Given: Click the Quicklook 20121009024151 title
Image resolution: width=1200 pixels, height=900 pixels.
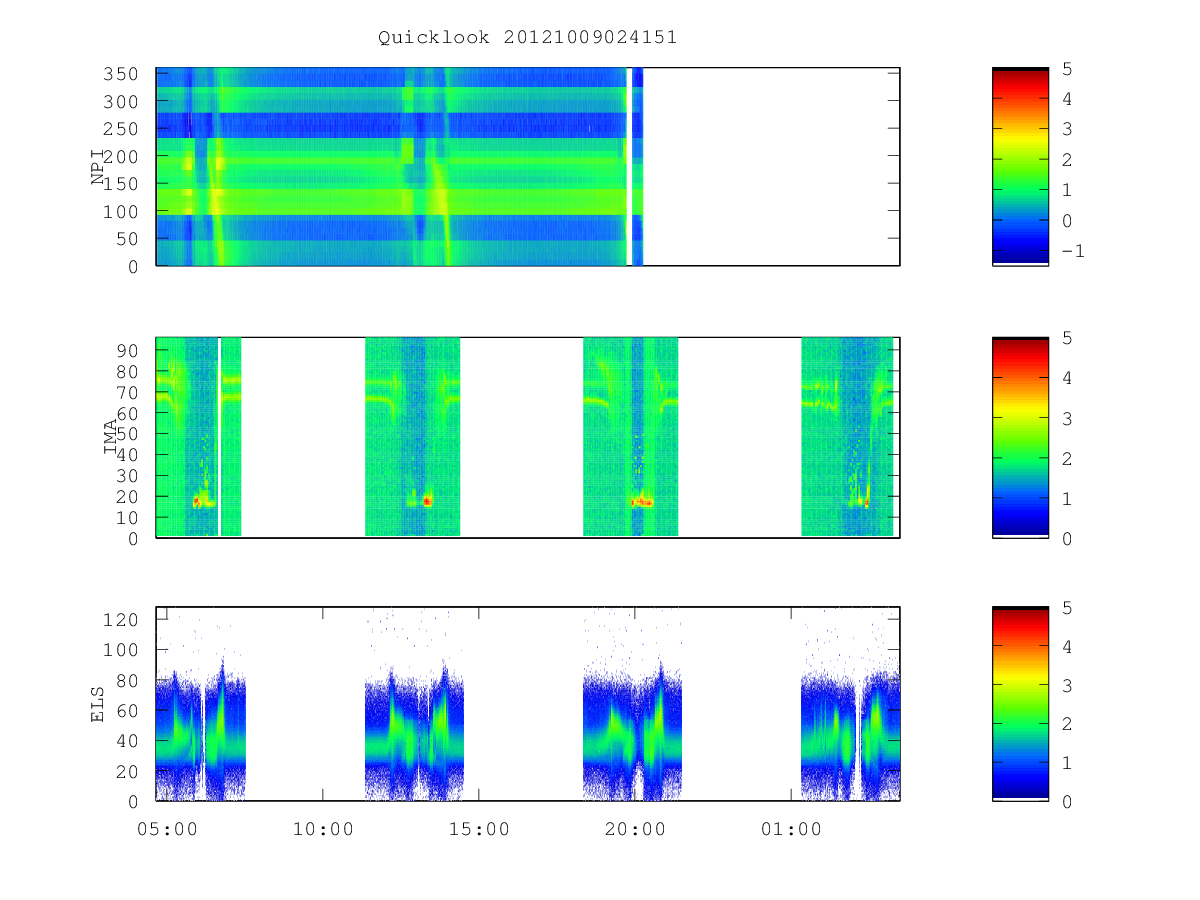Looking at the screenshot, I should click(x=527, y=37).
